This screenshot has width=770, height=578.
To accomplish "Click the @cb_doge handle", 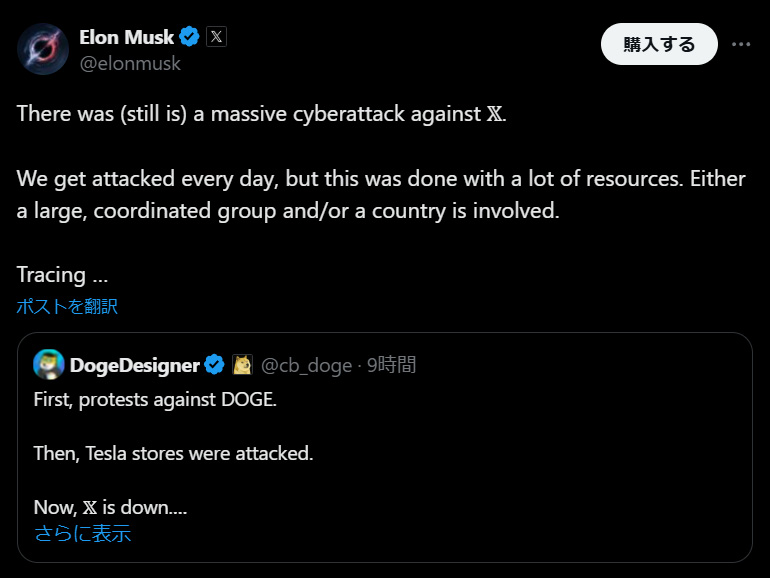I will pos(305,365).
